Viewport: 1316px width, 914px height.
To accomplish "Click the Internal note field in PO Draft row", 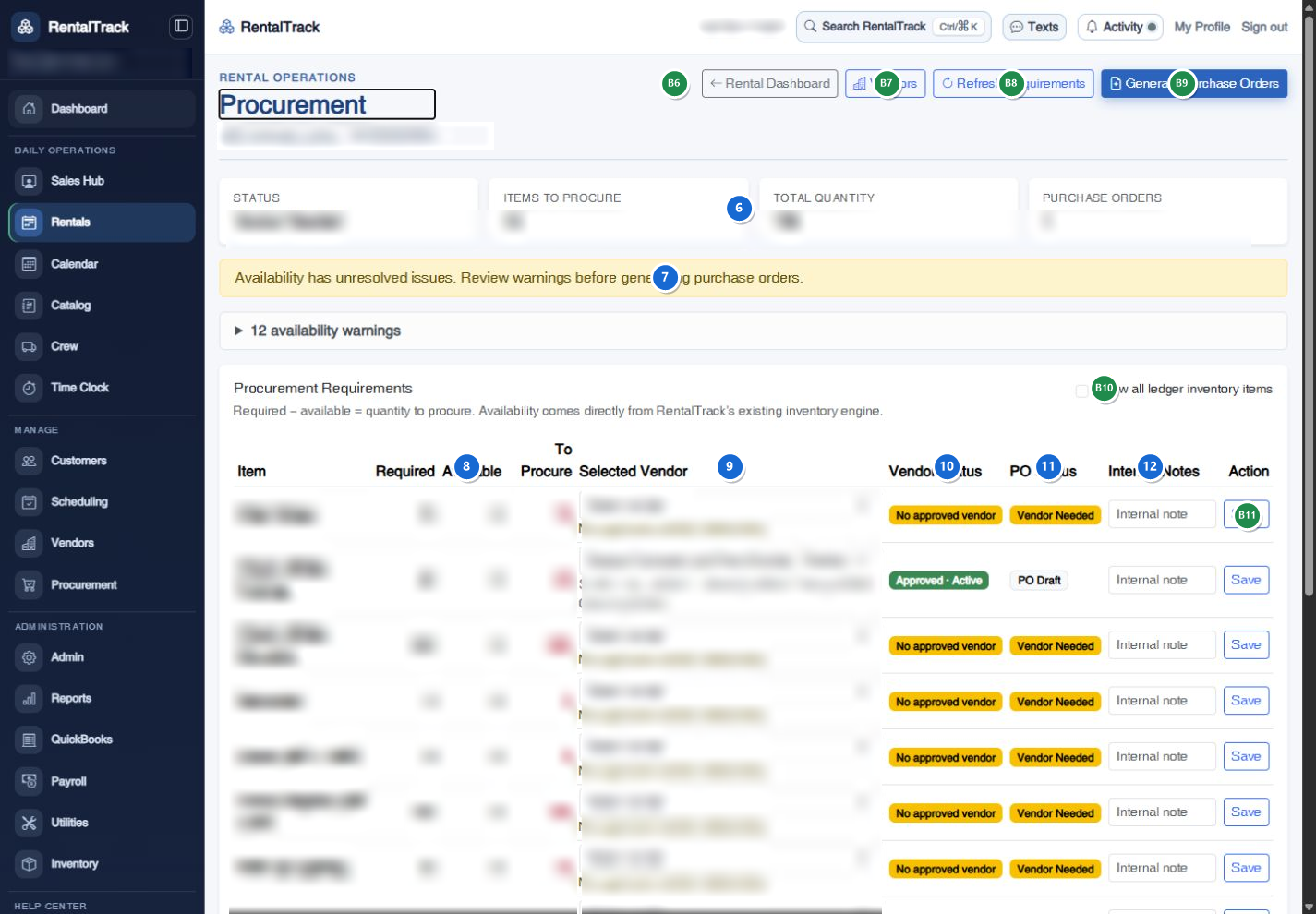I will coord(1162,580).
